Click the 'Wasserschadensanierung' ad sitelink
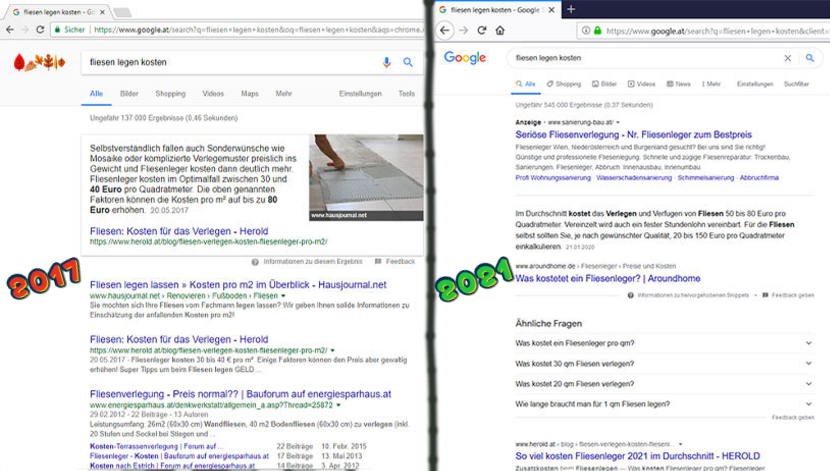This screenshot has width=830, height=471. click(634, 178)
